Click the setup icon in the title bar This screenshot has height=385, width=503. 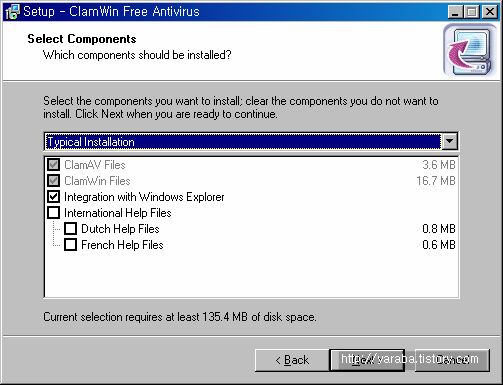point(12,11)
